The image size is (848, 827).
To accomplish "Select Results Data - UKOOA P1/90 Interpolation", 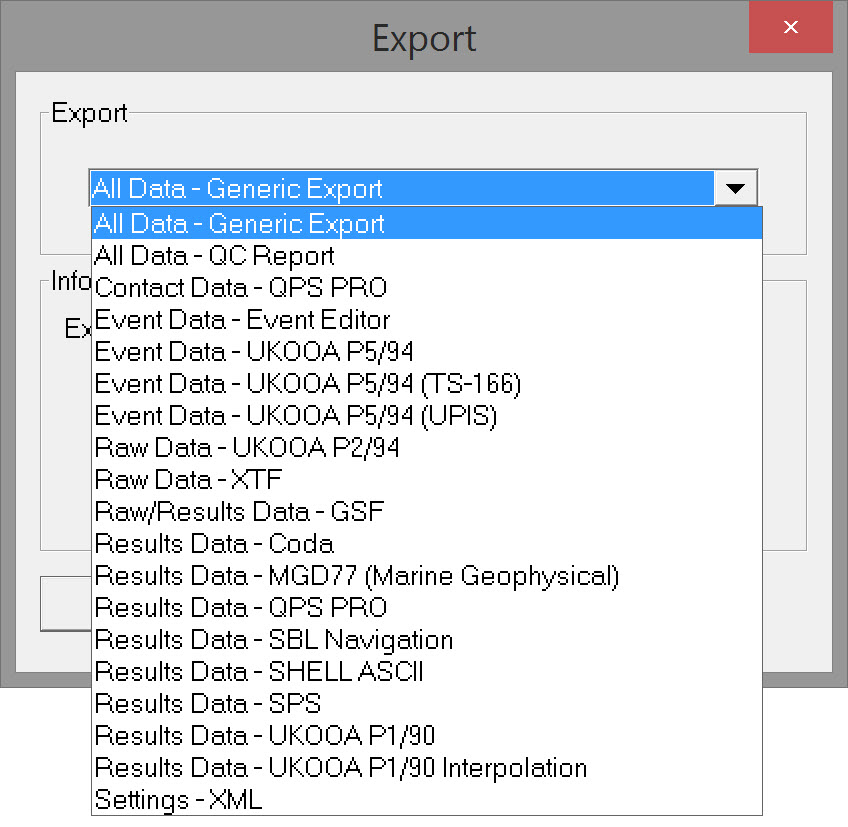I will [341, 768].
